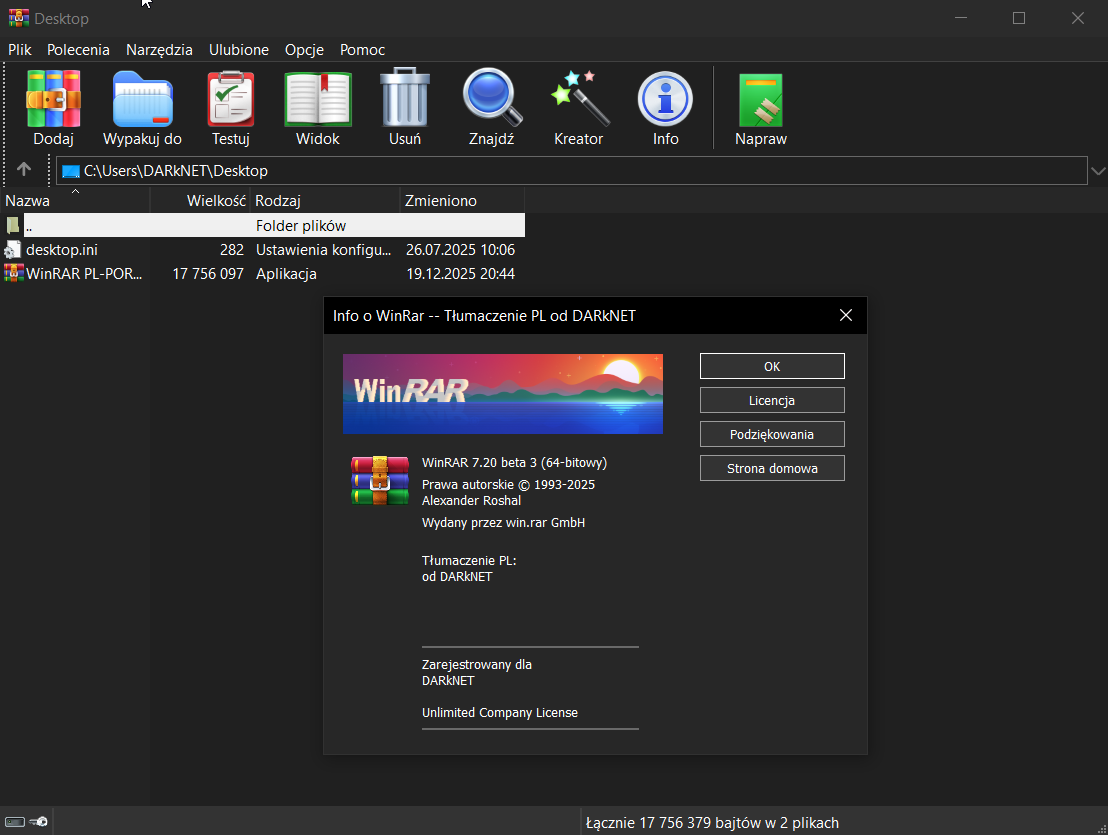Screen dimensions: 1108x835
Task: Click the Napraw repair archive icon
Action: point(760,100)
